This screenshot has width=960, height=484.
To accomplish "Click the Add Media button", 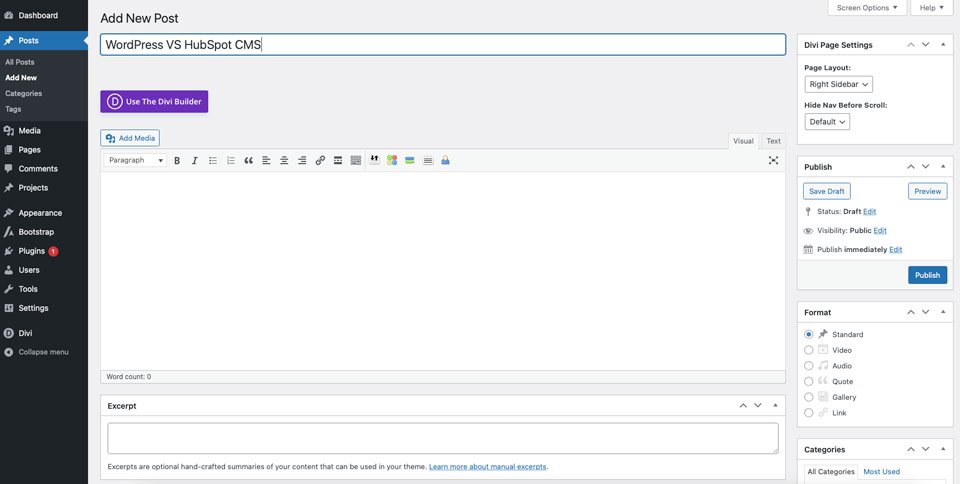I will (130, 138).
